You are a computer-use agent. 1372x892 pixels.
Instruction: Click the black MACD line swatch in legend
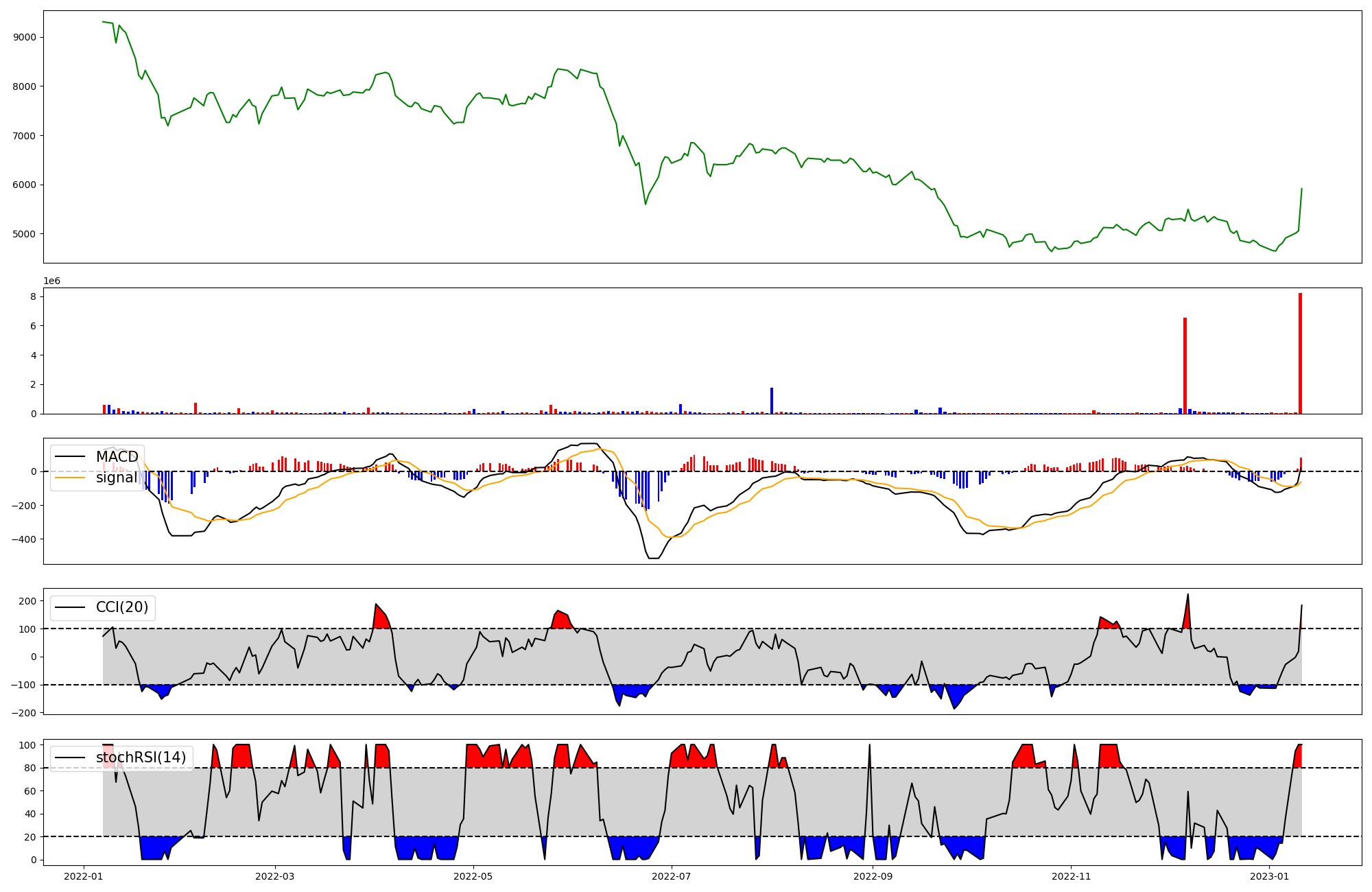[x=70, y=457]
